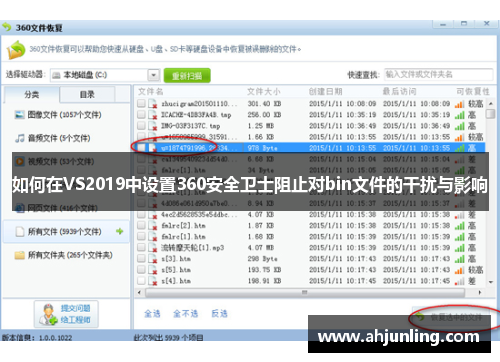Check the ICACHE-4DB3FA4B.tmp file checkbox
Screen dimensions: 500x362
click(x=141, y=115)
